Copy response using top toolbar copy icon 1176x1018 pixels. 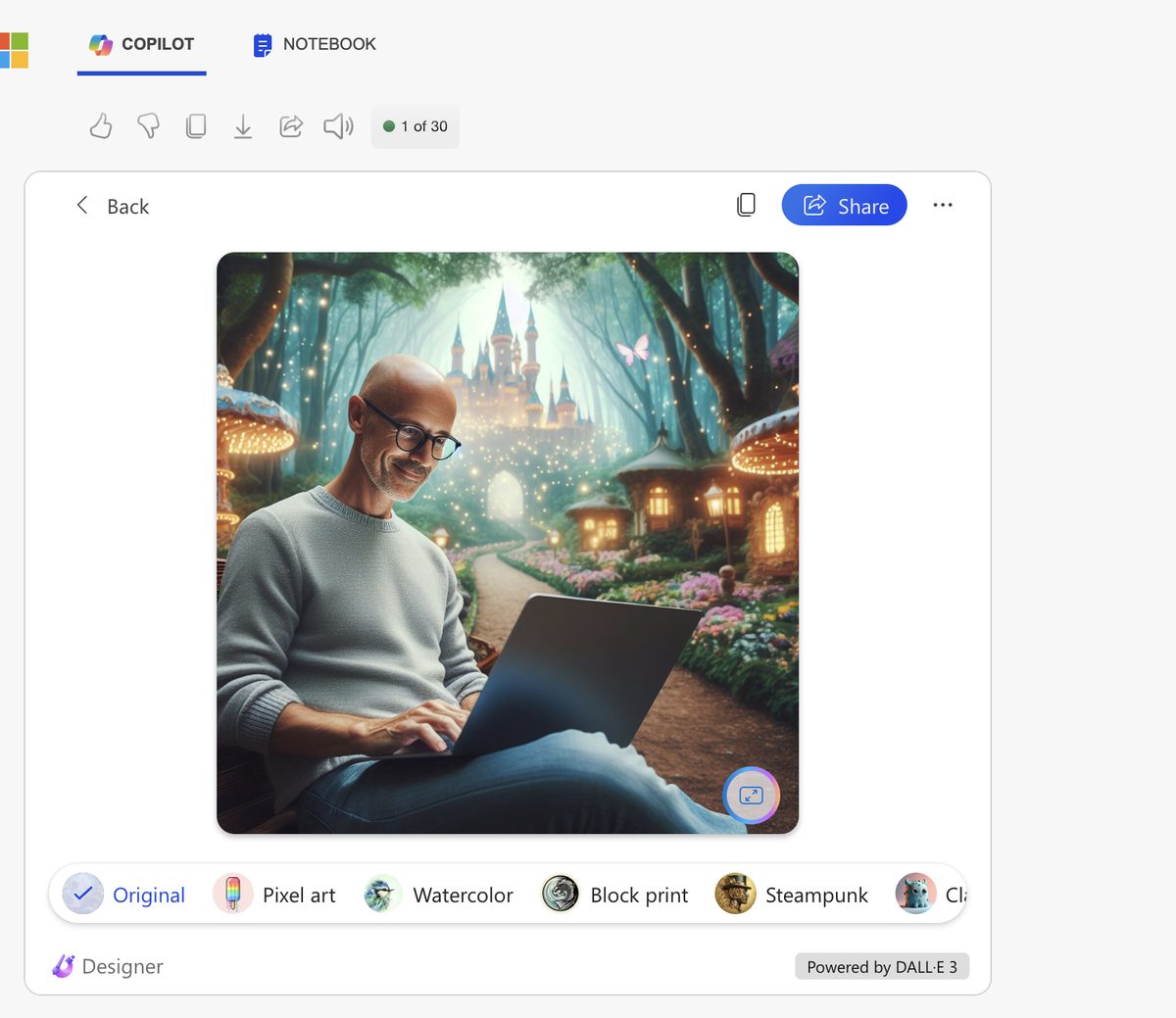pyautogui.click(x=196, y=126)
